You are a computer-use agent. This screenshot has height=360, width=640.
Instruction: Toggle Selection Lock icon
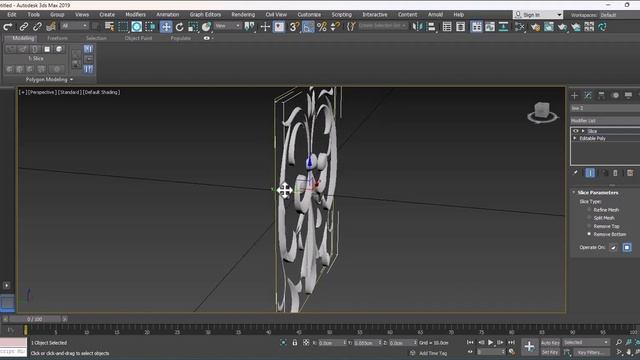coord(295,343)
